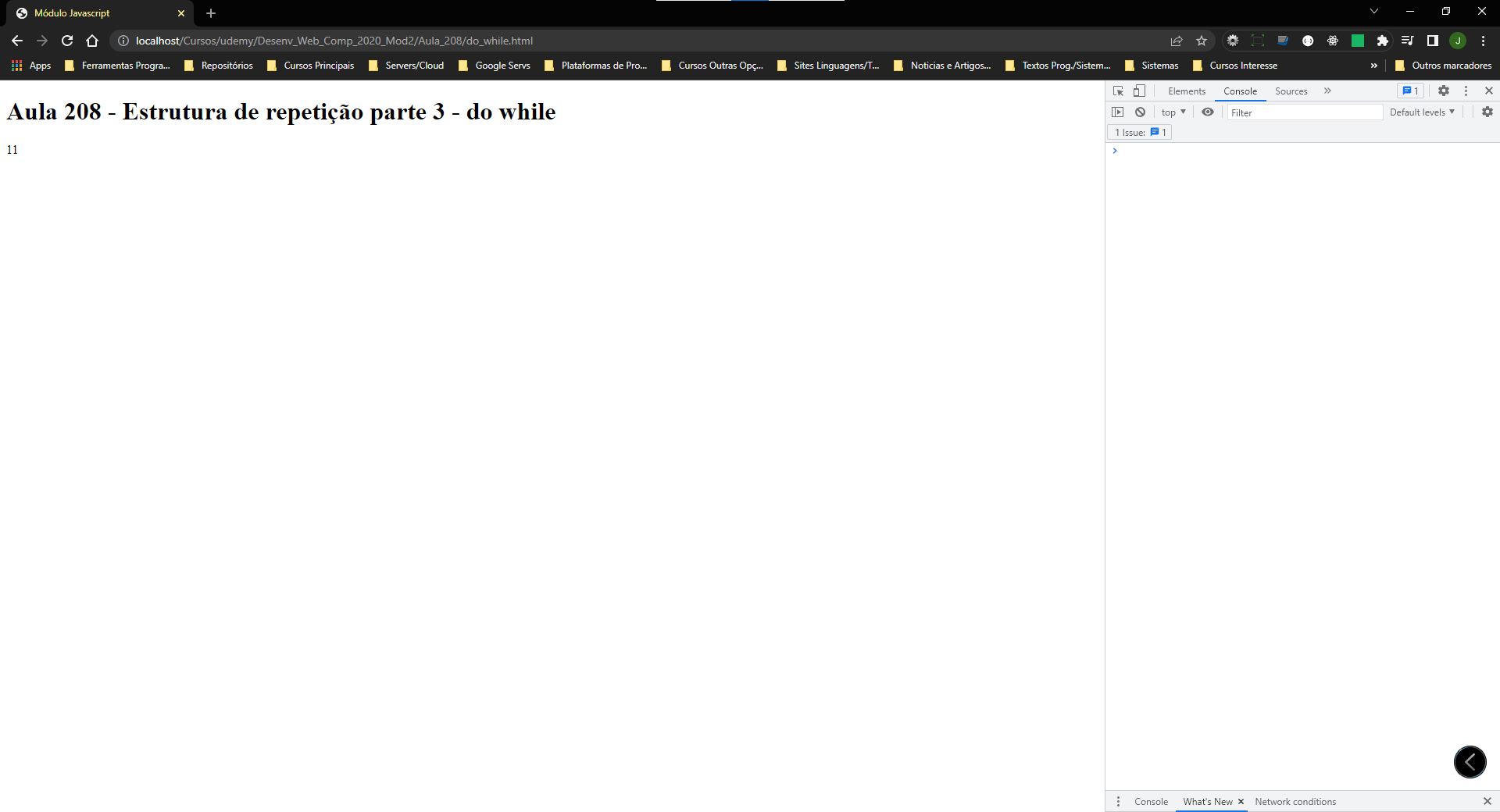Screen dimensions: 1500x812
Task: Click the round black back-arrow button
Action: point(1470,762)
